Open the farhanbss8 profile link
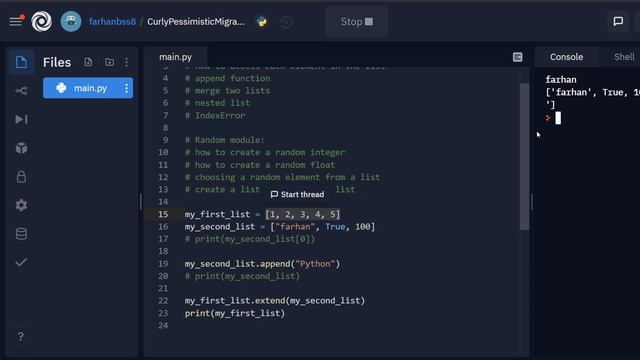The width and height of the screenshot is (640, 360). point(112,22)
